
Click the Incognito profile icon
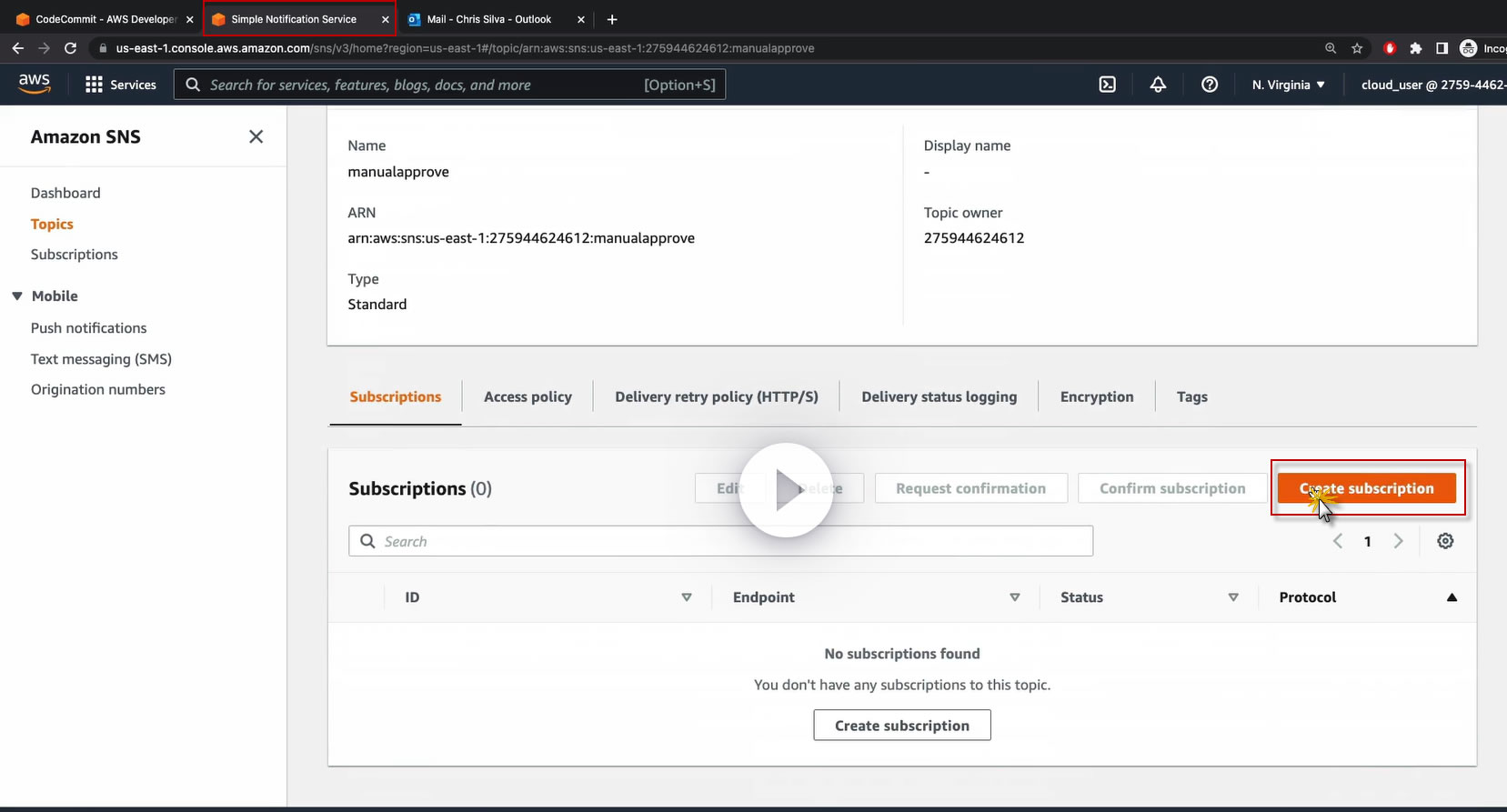coord(1468,48)
